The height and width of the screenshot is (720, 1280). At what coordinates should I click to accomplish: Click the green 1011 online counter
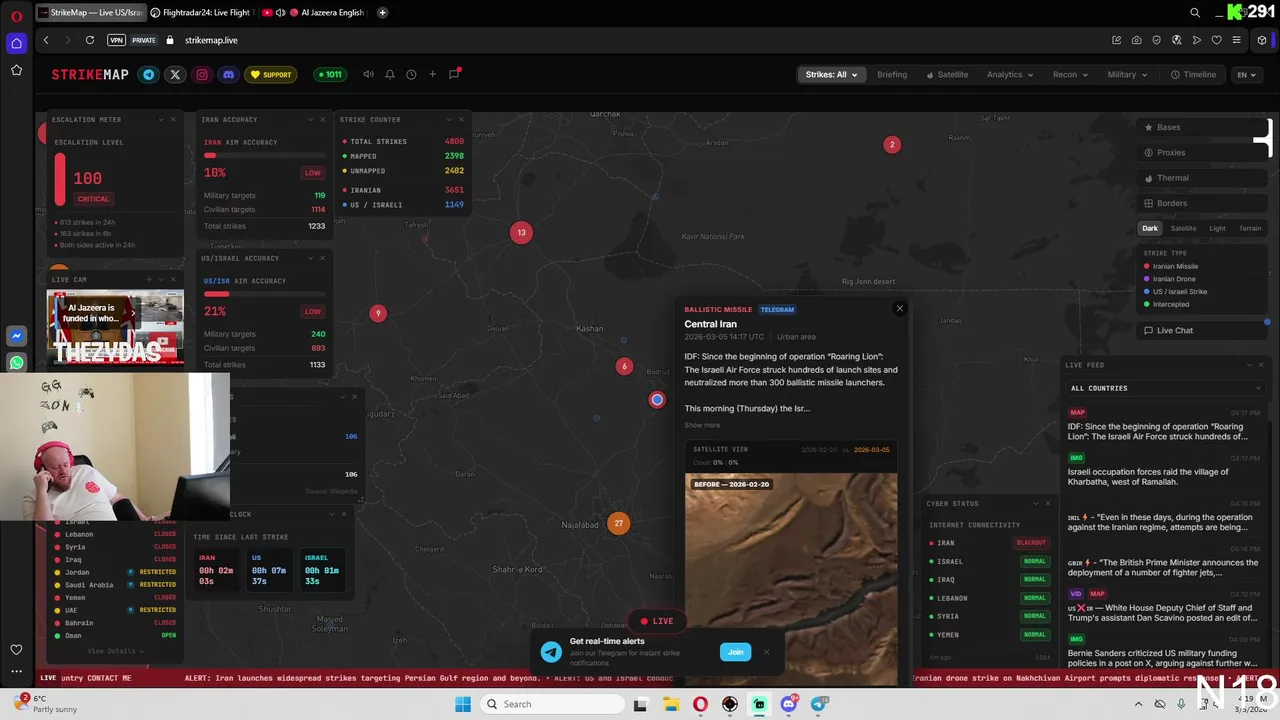(x=329, y=74)
